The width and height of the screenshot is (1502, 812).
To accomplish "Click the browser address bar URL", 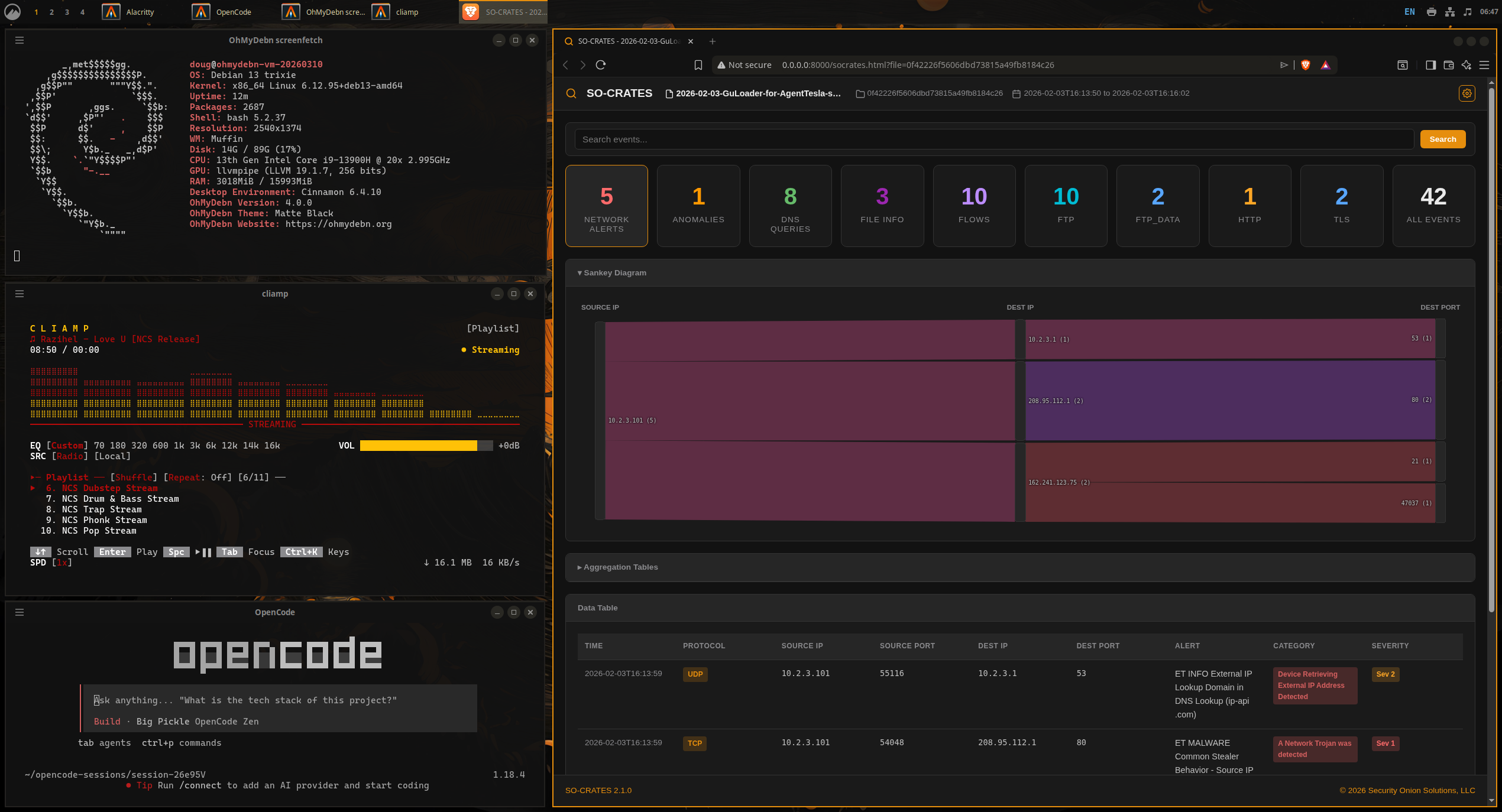I will tap(918, 65).
